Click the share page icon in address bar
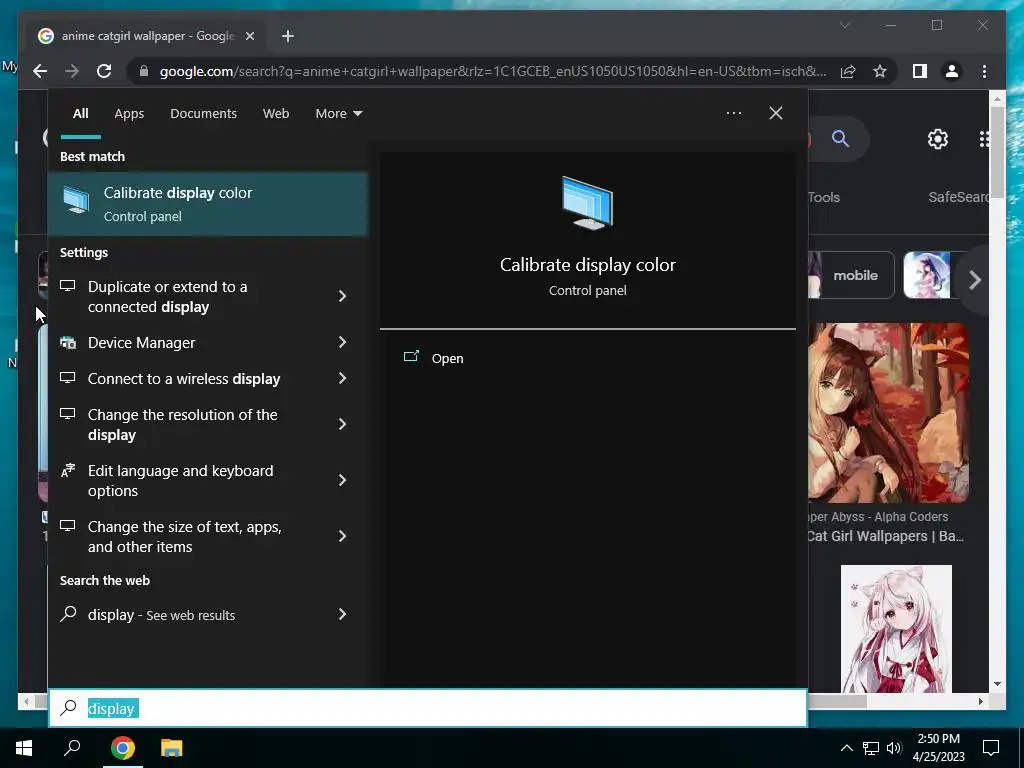 click(848, 71)
